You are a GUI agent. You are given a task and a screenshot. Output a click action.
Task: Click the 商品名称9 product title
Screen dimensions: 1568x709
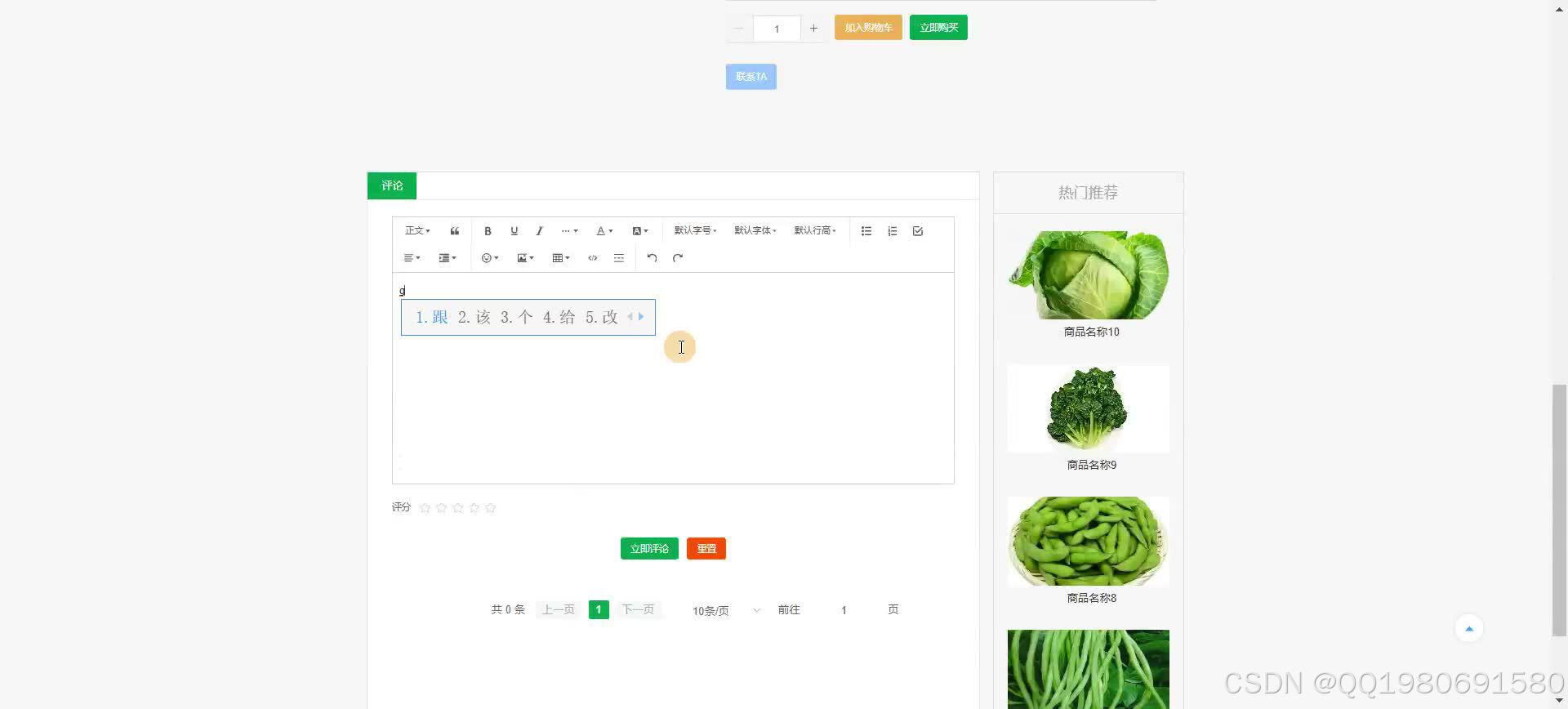(1091, 466)
